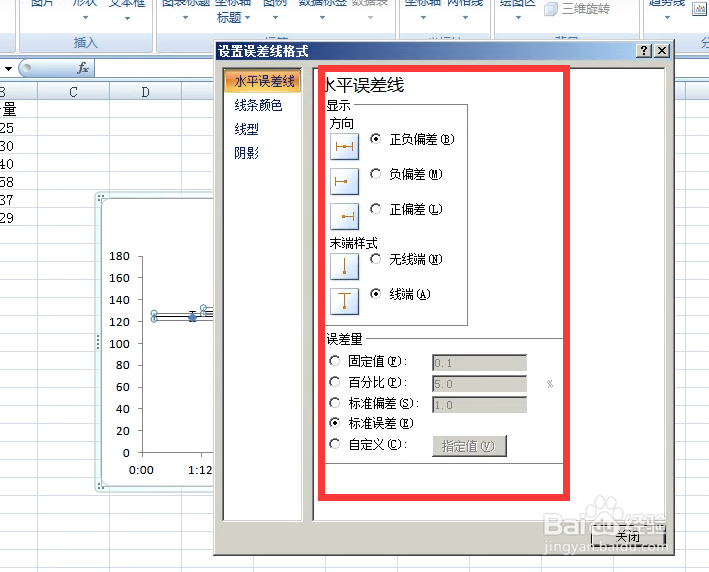Click the chart axis value 180
This screenshot has width=709, height=572.
pyautogui.click(x=119, y=256)
